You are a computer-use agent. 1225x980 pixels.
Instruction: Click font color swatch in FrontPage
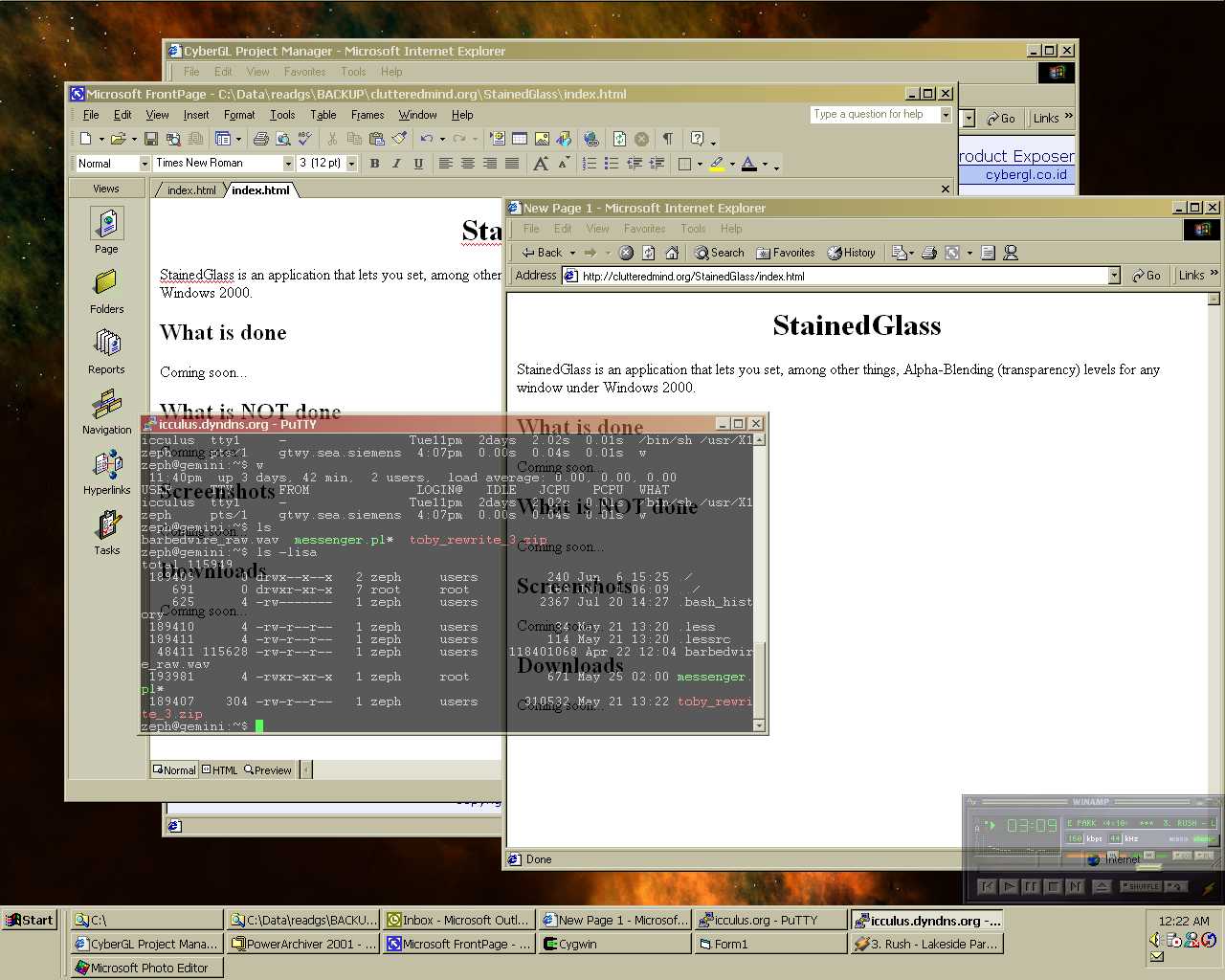coord(748,164)
